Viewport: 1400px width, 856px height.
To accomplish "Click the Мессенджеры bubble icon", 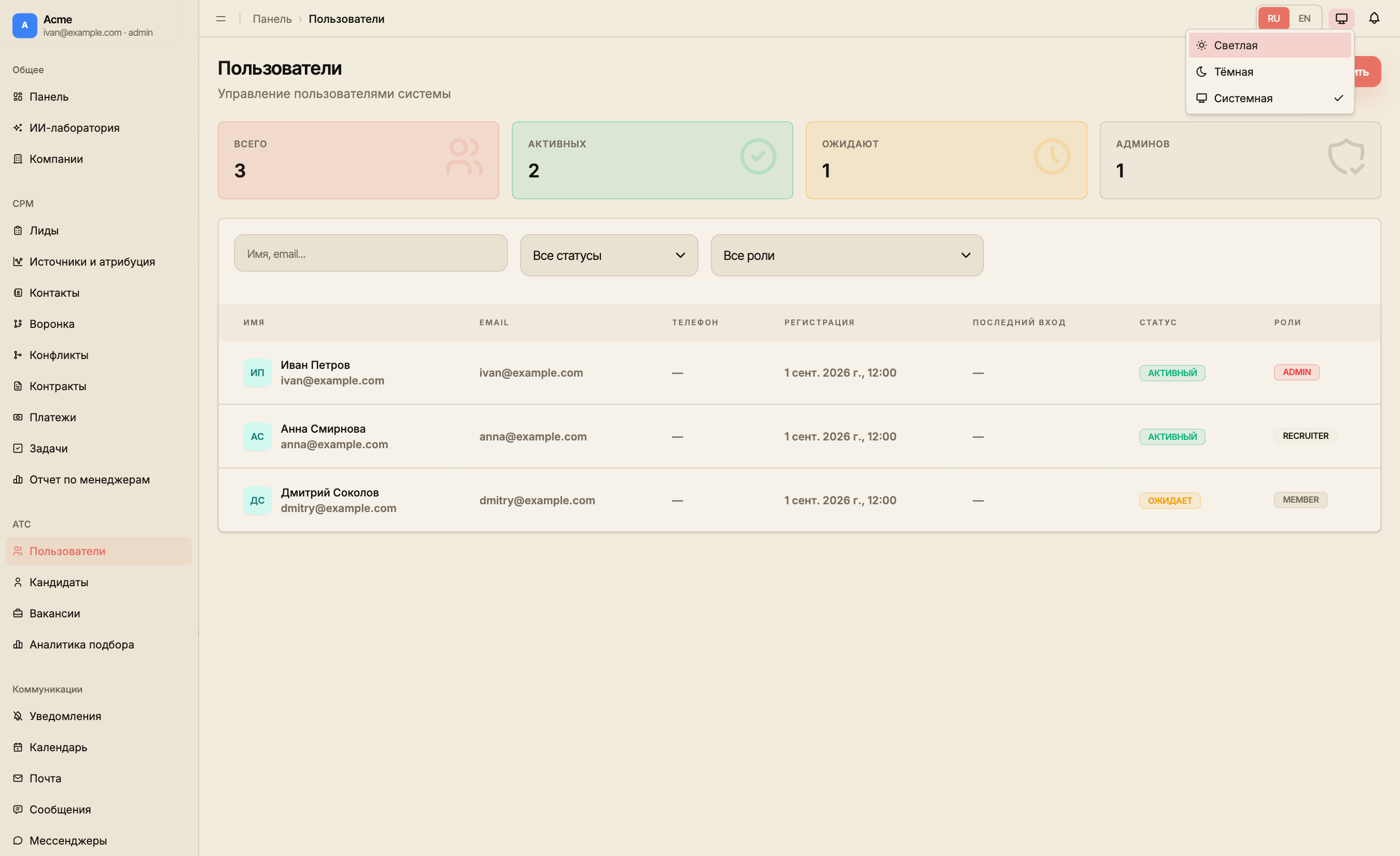I will click(18, 840).
